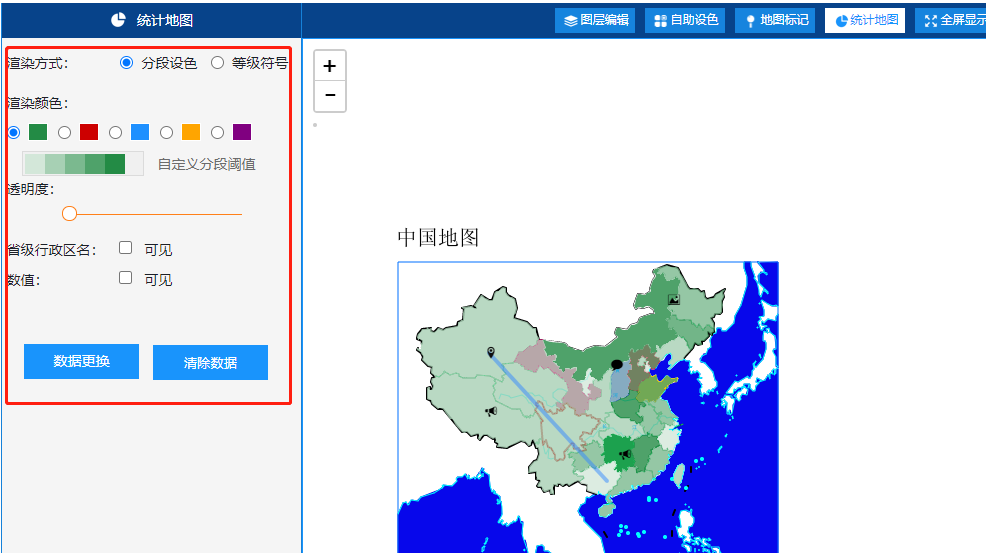Screen dimensions: 986x553
Task: Open 自定义分段阈值 custom threshold setting
Action: tap(206, 164)
